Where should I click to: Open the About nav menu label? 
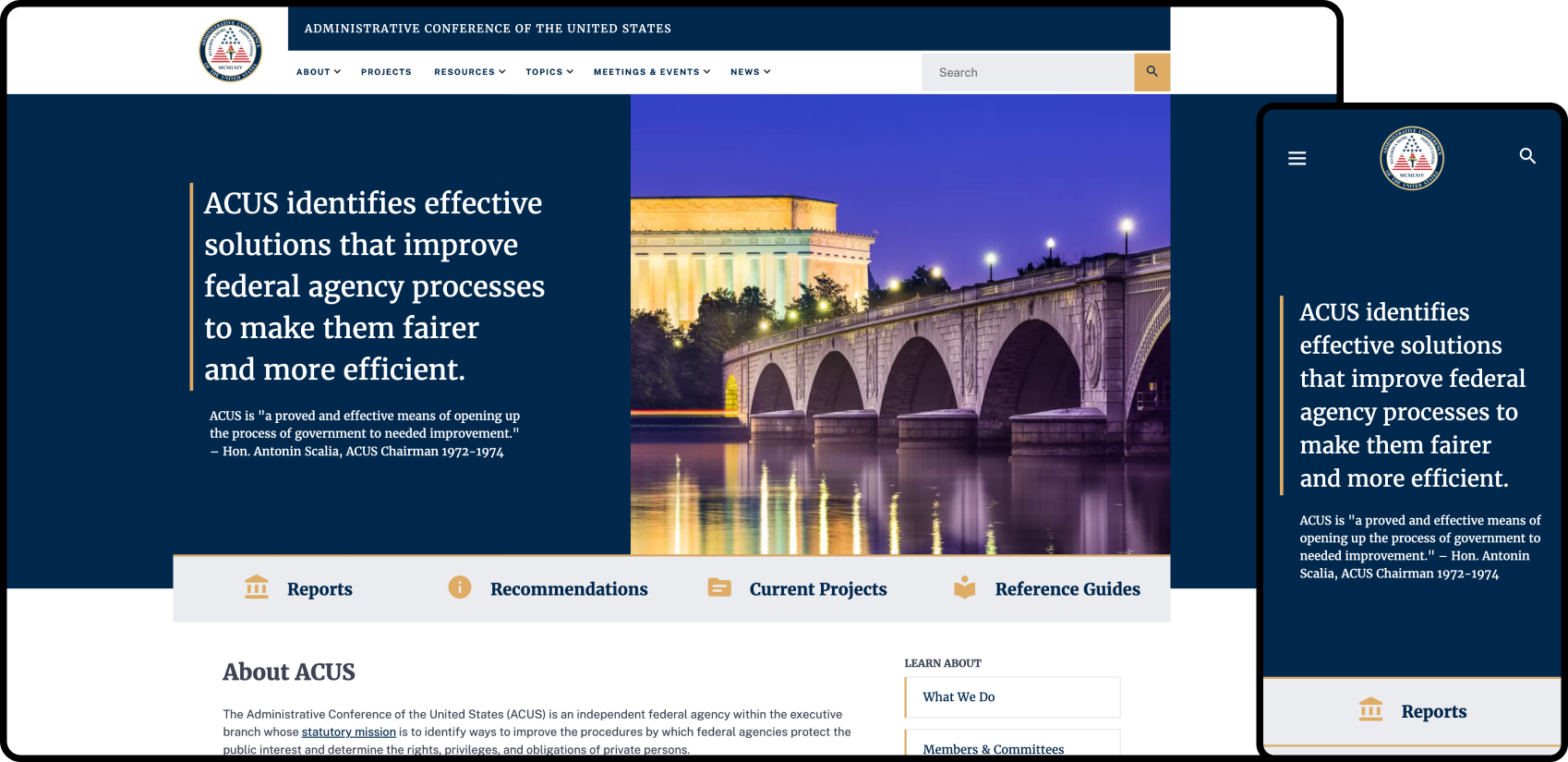click(313, 72)
